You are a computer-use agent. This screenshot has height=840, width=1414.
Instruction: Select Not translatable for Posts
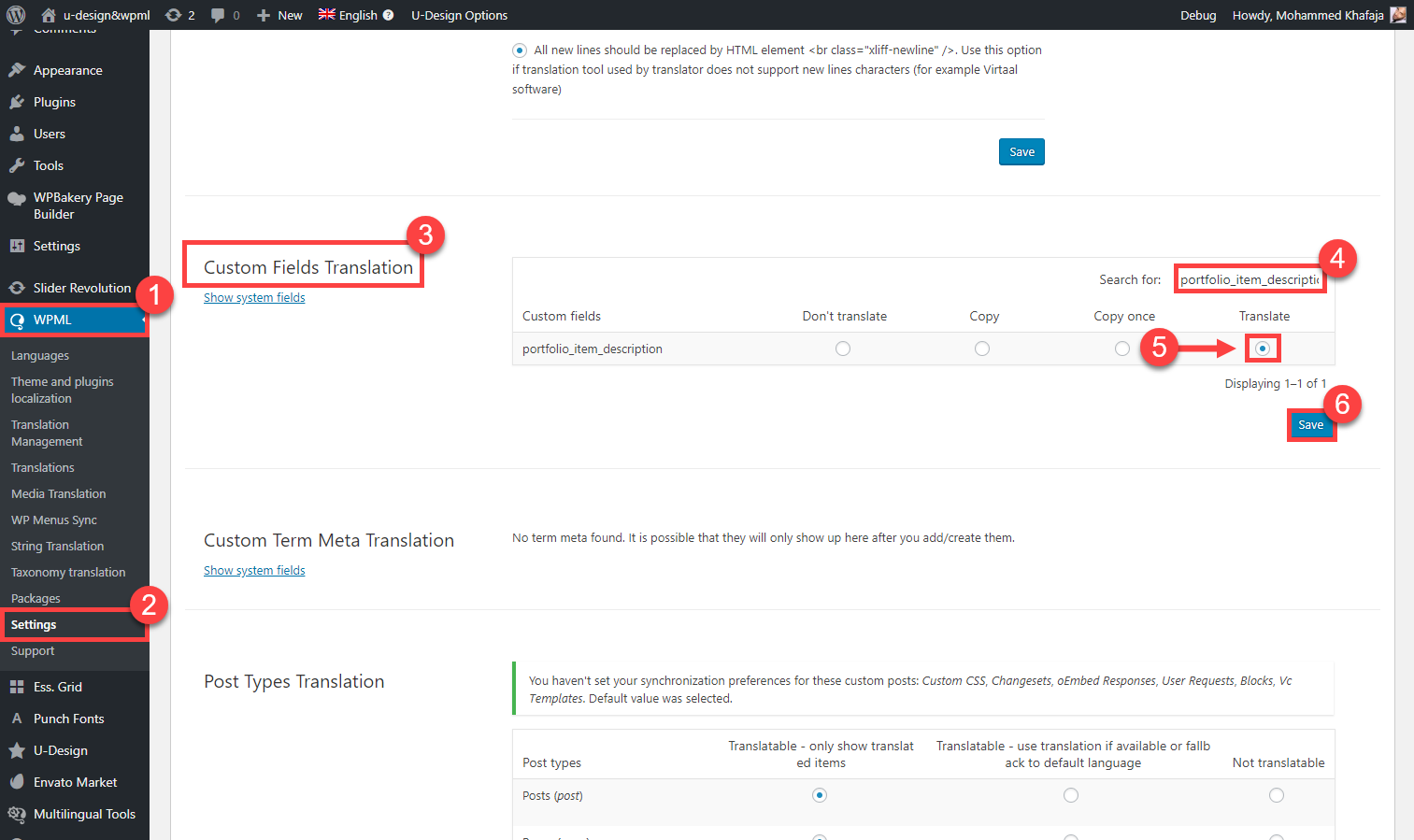(1277, 795)
